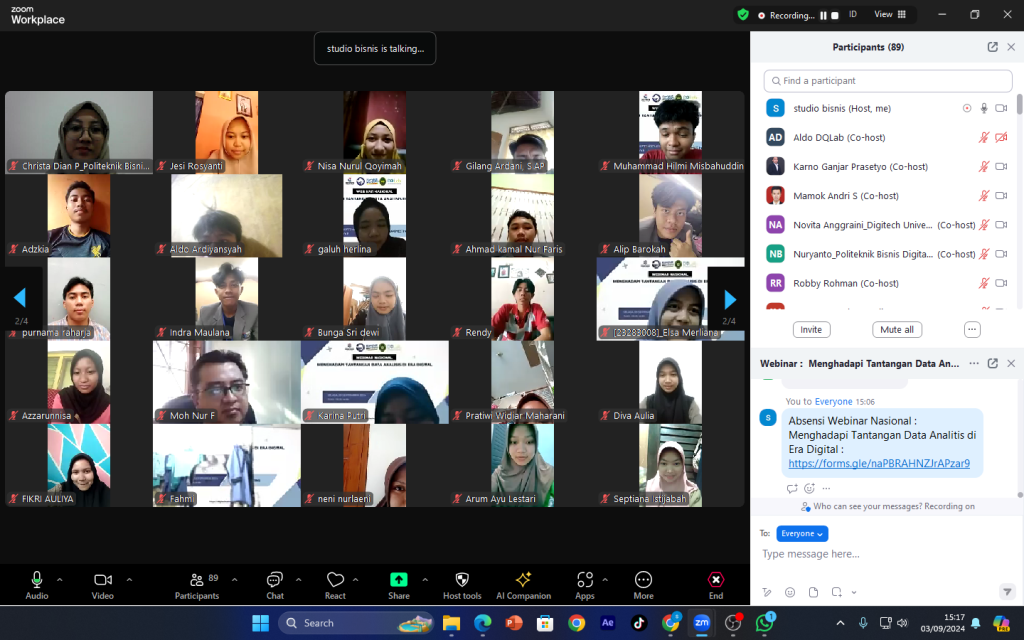Toggle the Video camera button
Image resolution: width=1024 pixels, height=640 pixels.
tap(103, 585)
